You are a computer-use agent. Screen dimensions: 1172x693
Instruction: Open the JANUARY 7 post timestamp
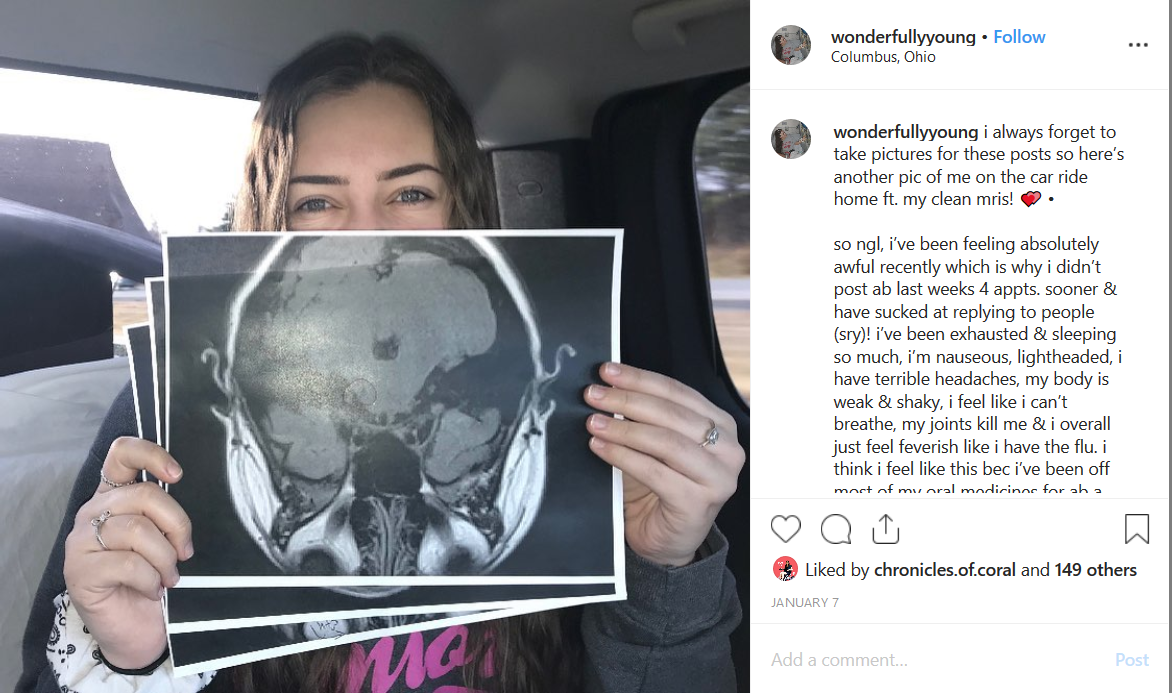805,603
